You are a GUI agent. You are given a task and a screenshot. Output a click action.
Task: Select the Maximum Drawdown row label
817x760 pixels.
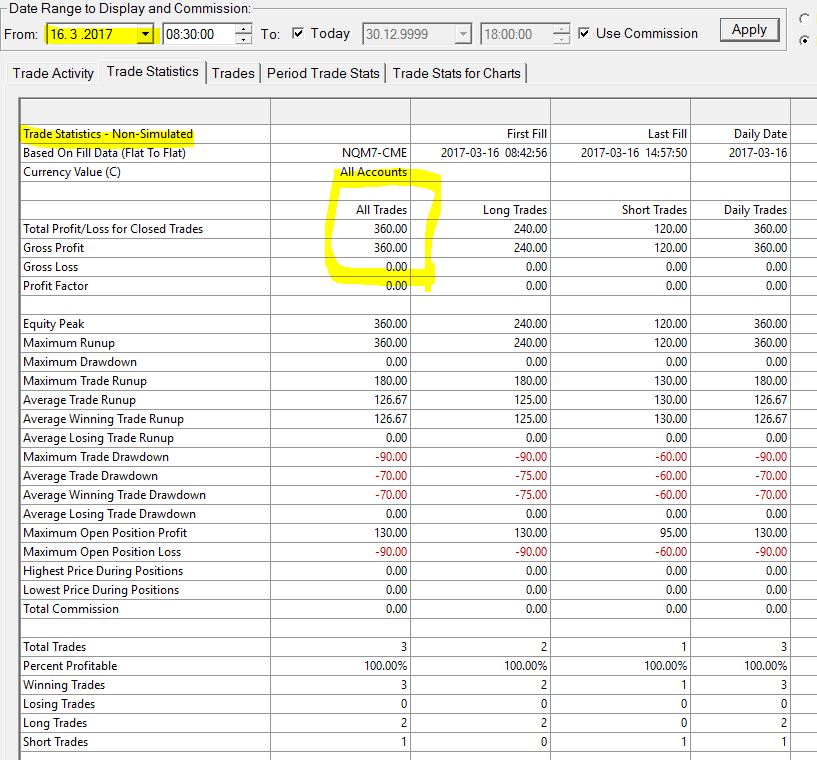(80, 362)
